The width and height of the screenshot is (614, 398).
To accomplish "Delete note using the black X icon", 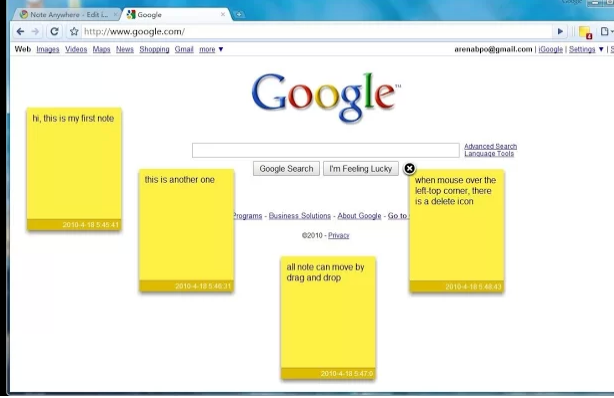I will click(x=409, y=168).
